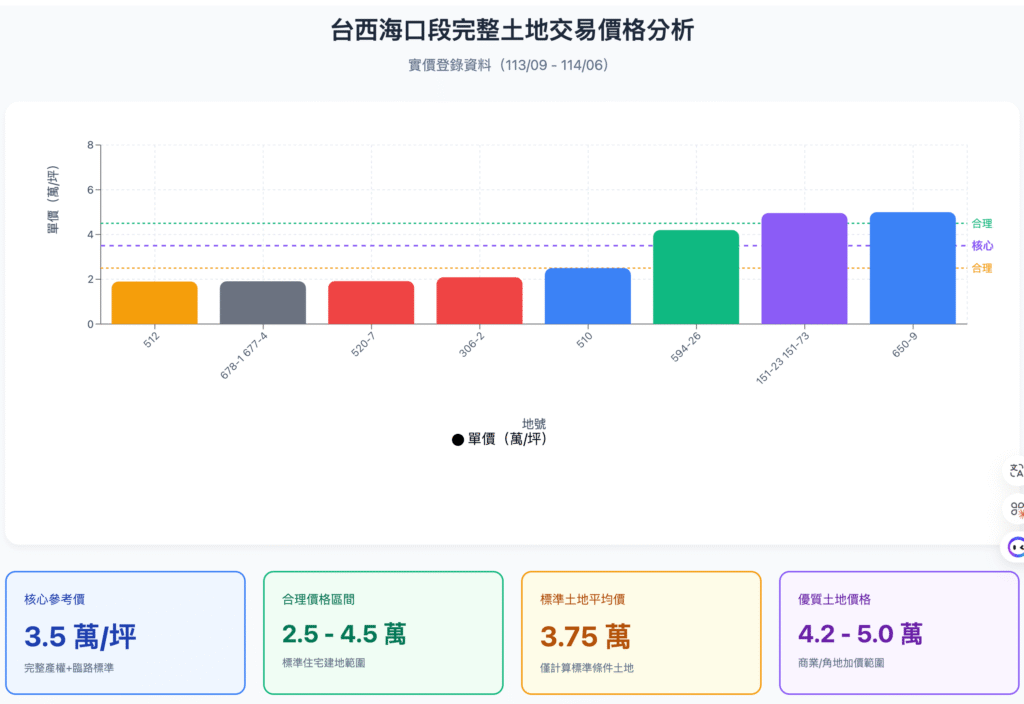Click the apps grid icon on the right edge
Screen dimensions: 1024x704
1015,509
